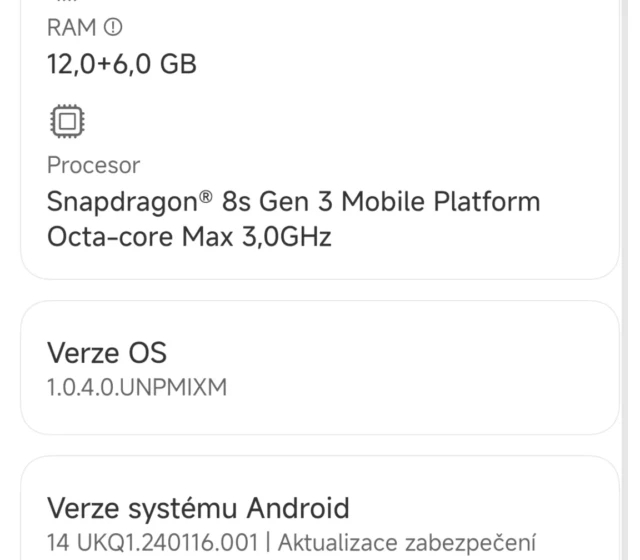Select the Procesor label

coord(93,165)
